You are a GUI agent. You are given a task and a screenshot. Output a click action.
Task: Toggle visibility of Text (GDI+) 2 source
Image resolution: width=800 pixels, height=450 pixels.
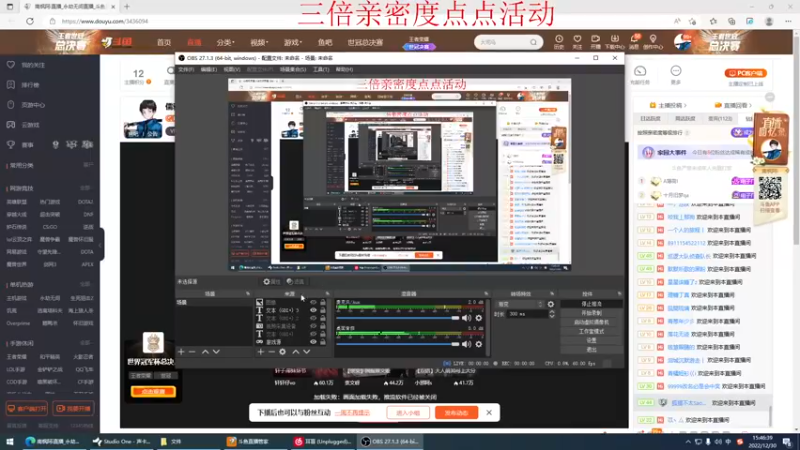(313, 318)
